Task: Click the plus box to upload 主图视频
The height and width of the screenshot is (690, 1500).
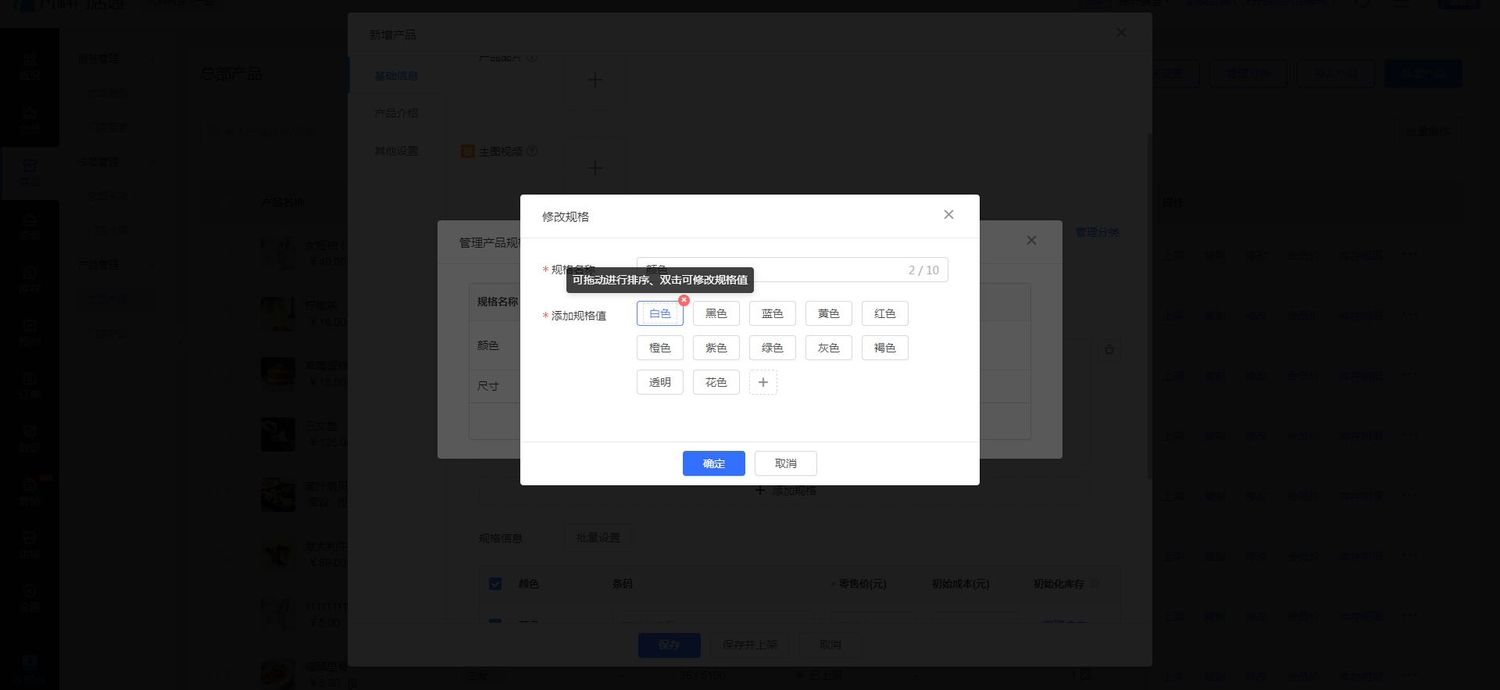Action: tap(595, 168)
